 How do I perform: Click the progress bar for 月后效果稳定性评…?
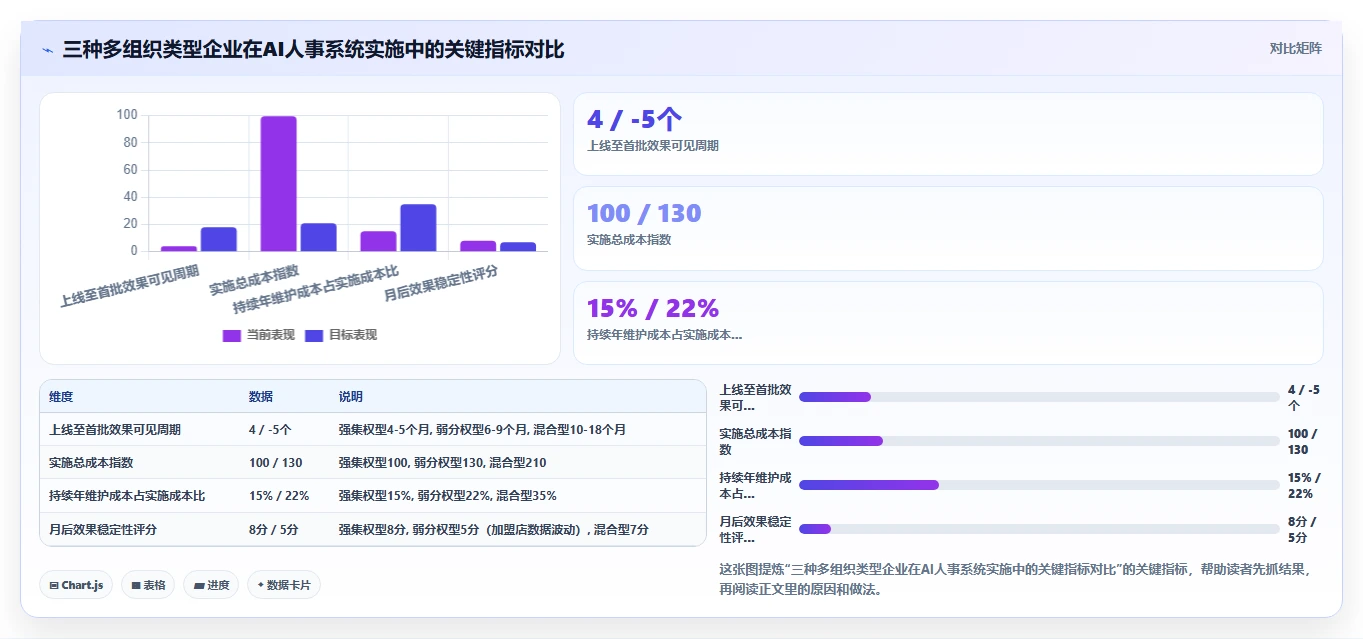[x=1039, y=529]
